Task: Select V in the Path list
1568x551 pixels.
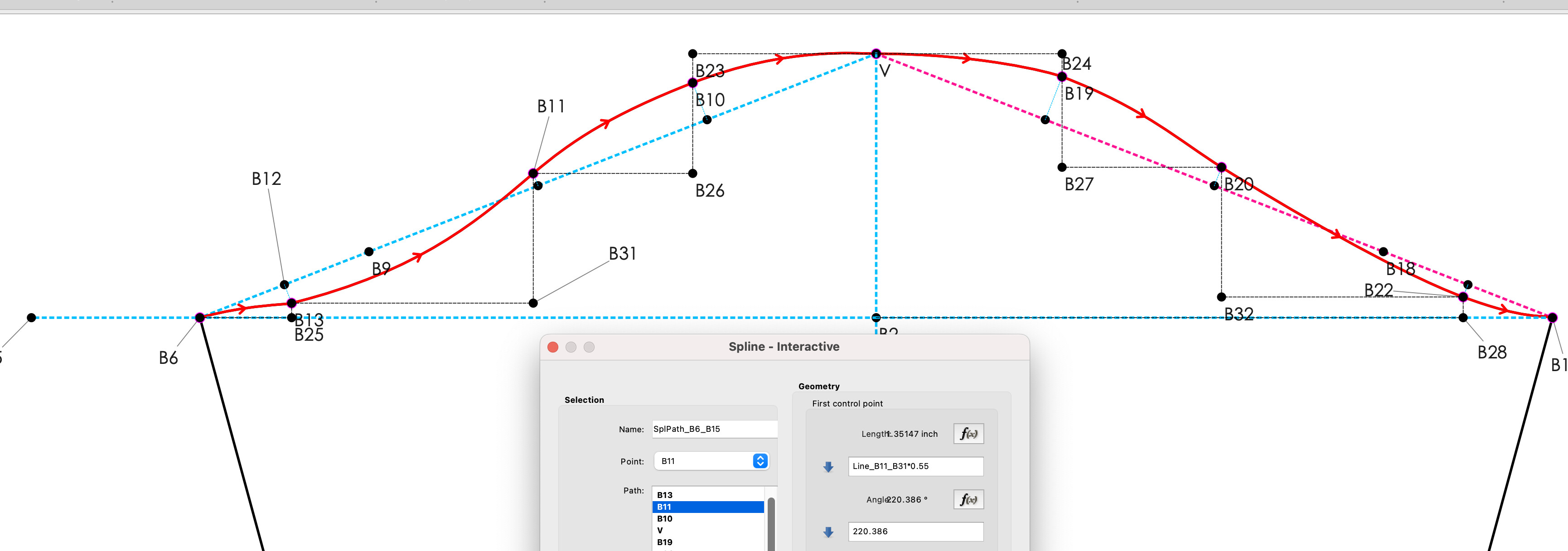Action: point(660,530)
